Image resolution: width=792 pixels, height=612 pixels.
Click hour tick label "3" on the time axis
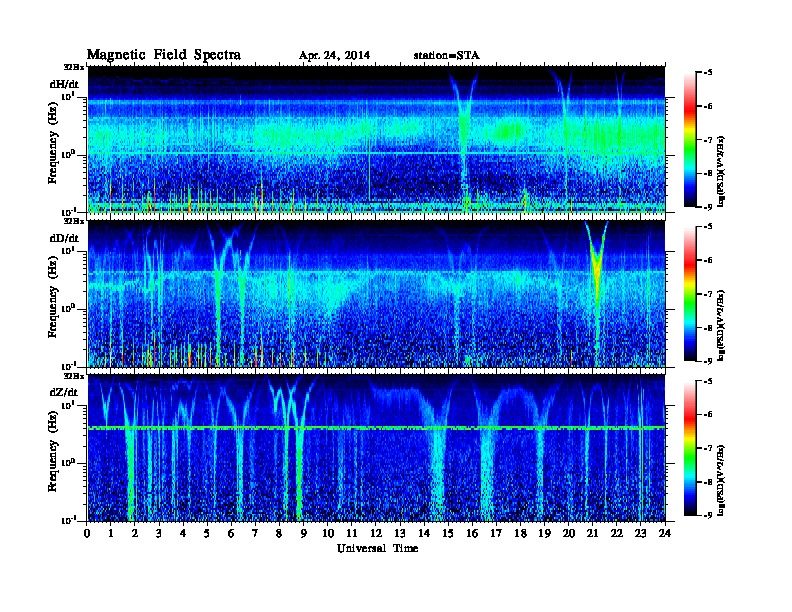[159, 534]
